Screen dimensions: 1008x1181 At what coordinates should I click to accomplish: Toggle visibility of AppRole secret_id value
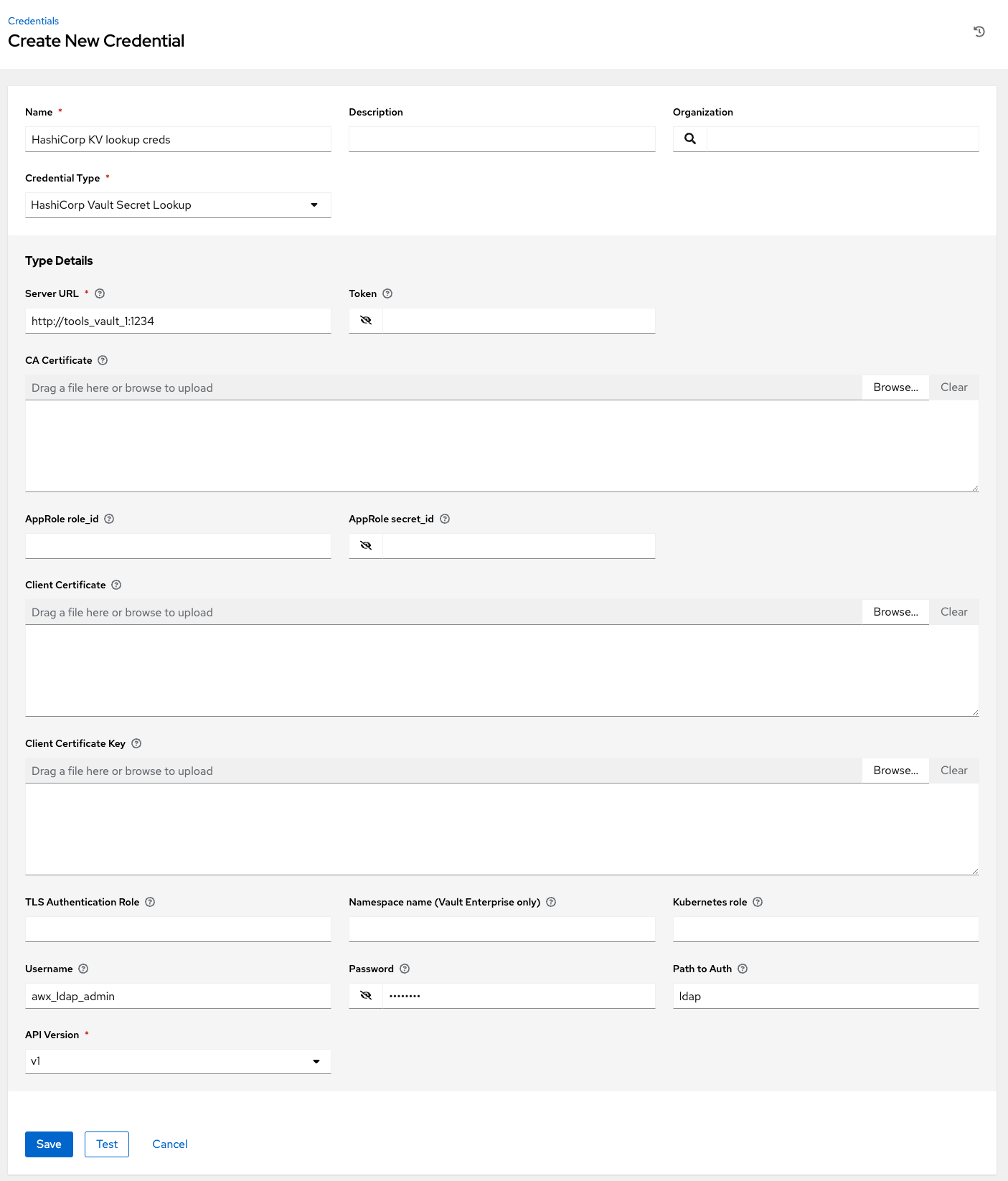[366, 546]
